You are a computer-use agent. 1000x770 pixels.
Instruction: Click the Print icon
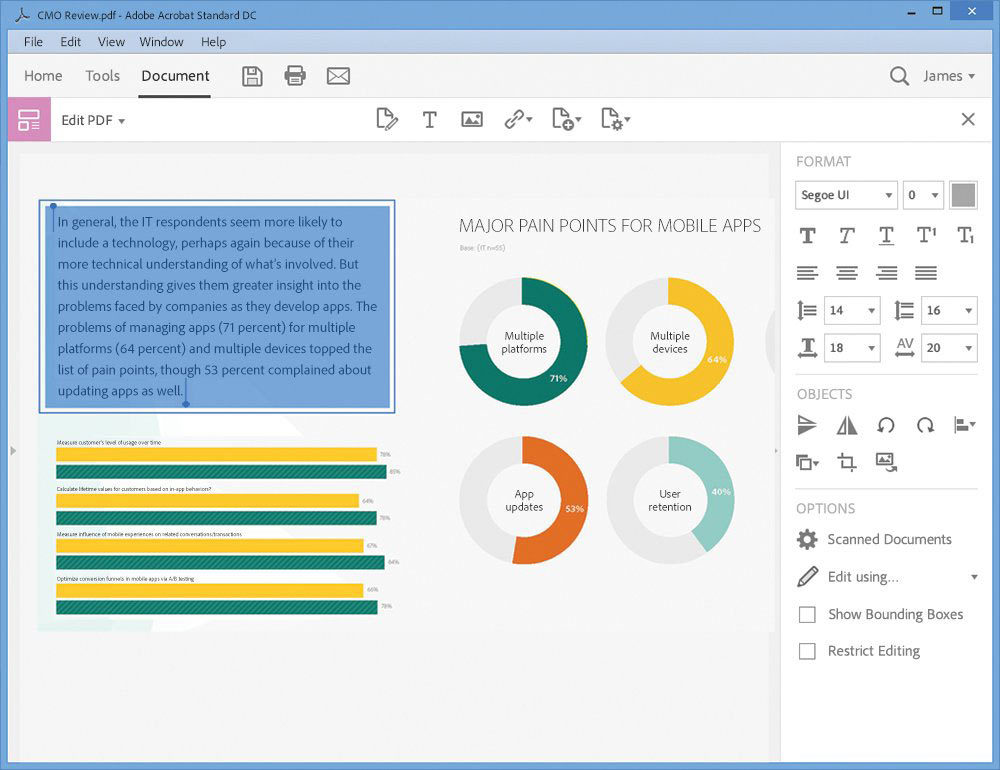[295, 76]
